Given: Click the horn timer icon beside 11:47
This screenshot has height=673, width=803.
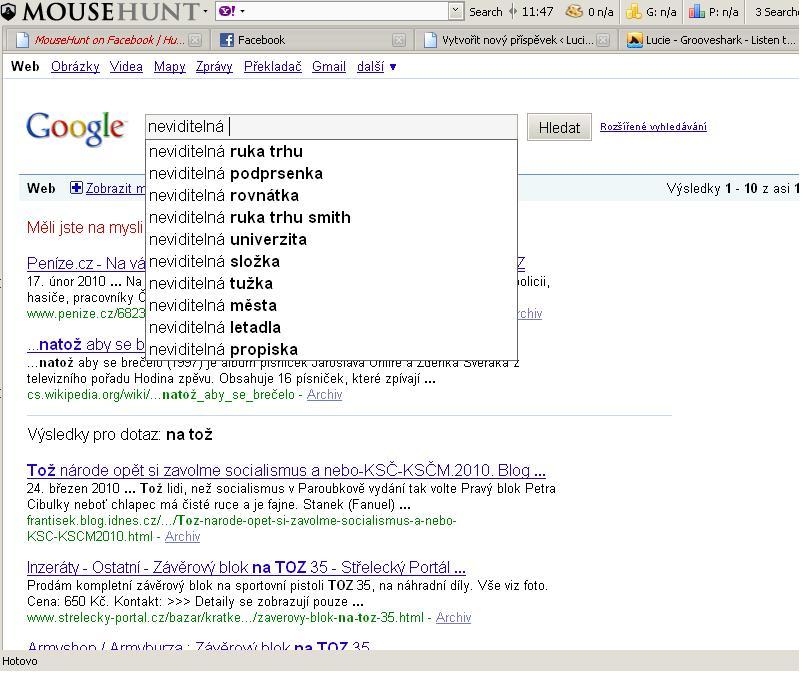Looking at the screenshot, I should [x=513, y=11].
